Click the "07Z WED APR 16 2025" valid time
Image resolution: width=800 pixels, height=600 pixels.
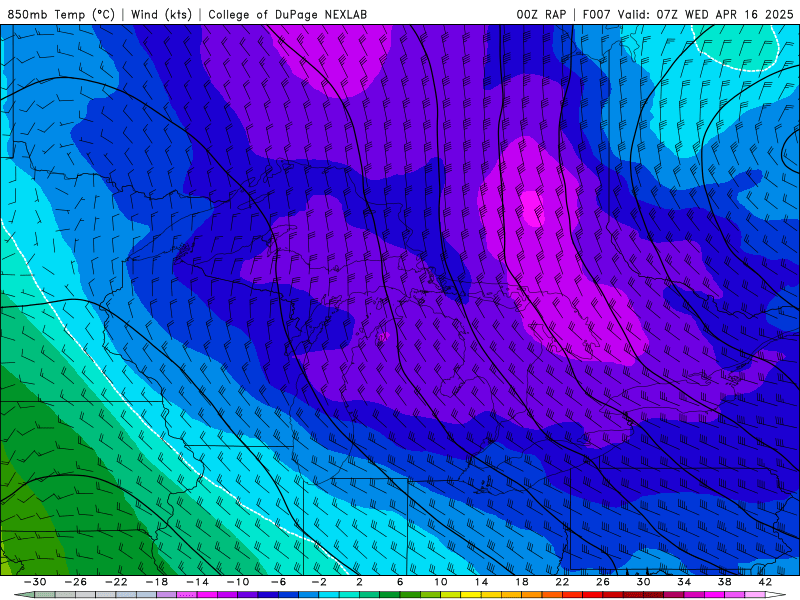pyautogui.click(x=724, y=14)
